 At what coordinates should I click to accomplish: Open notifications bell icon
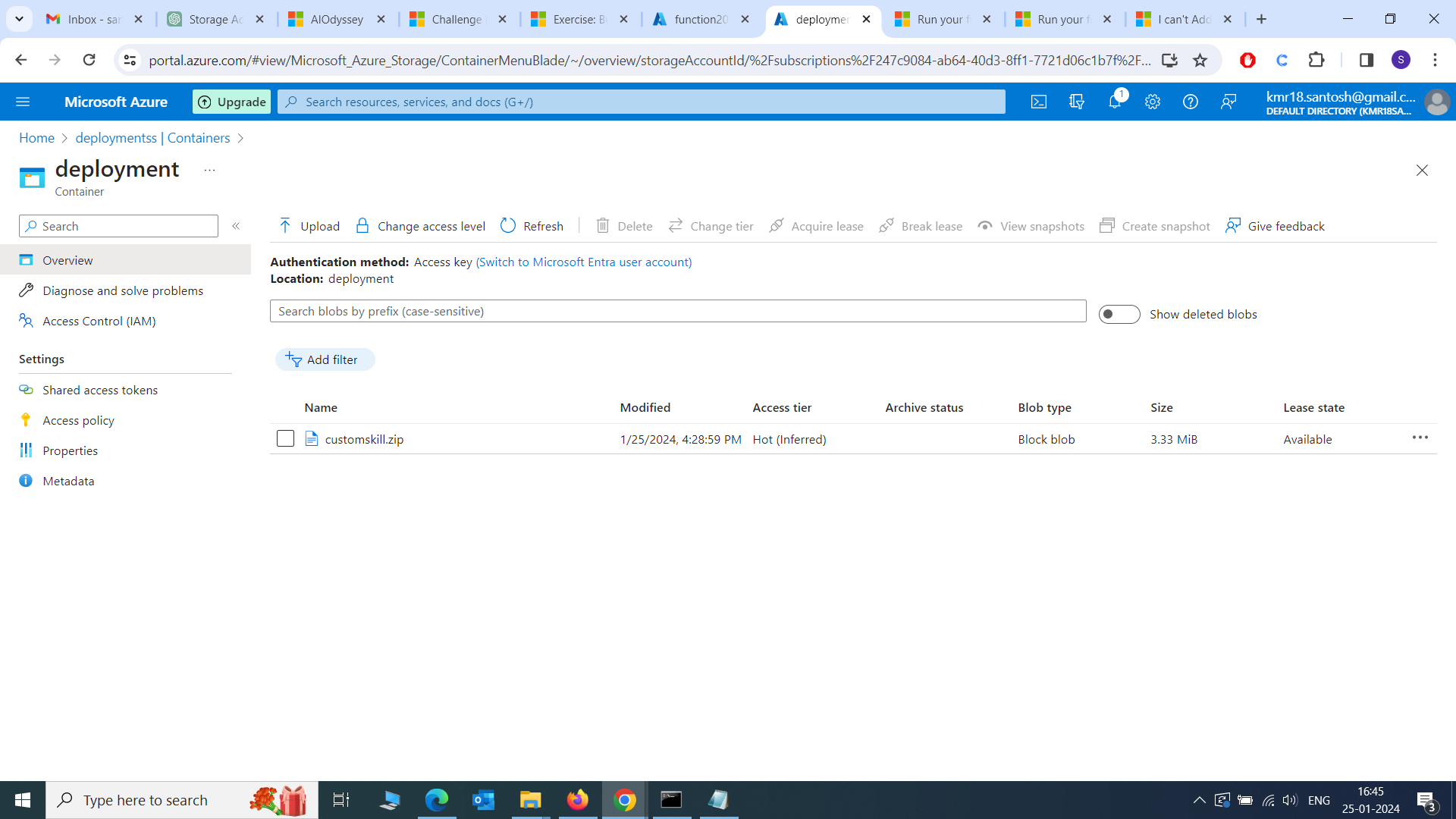pyautogui.click(x=1115, y=102)
